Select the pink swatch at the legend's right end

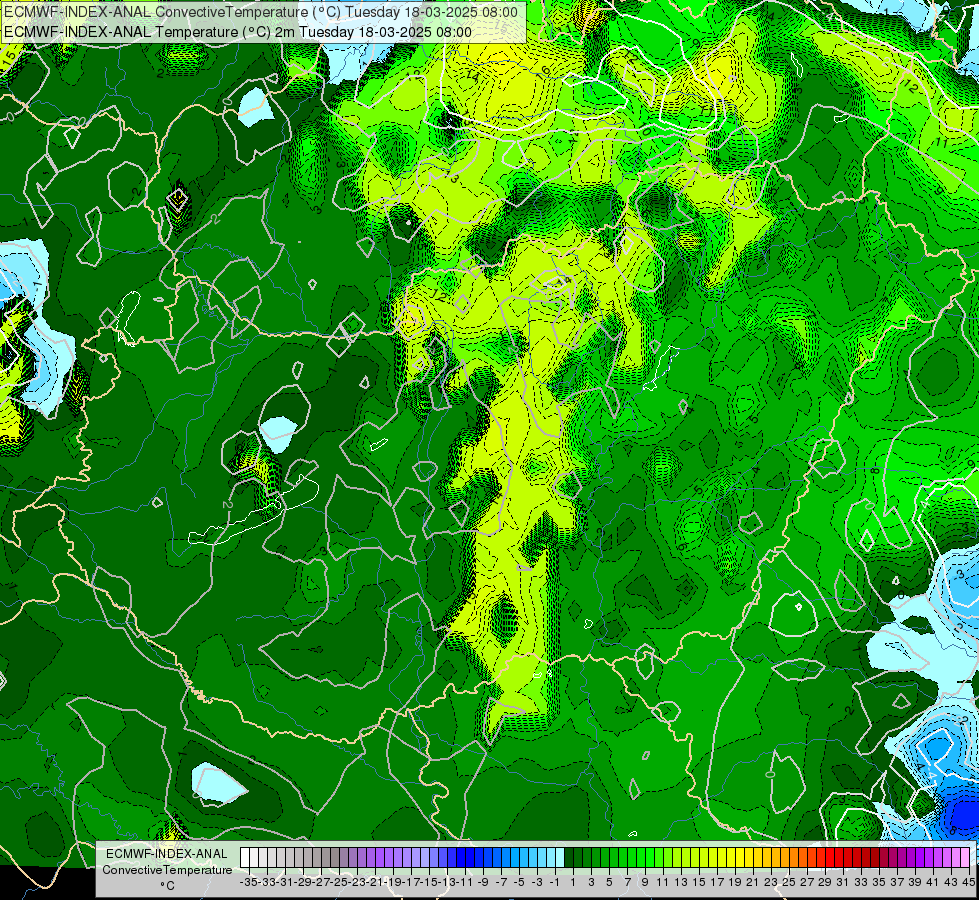pos(965,858)
